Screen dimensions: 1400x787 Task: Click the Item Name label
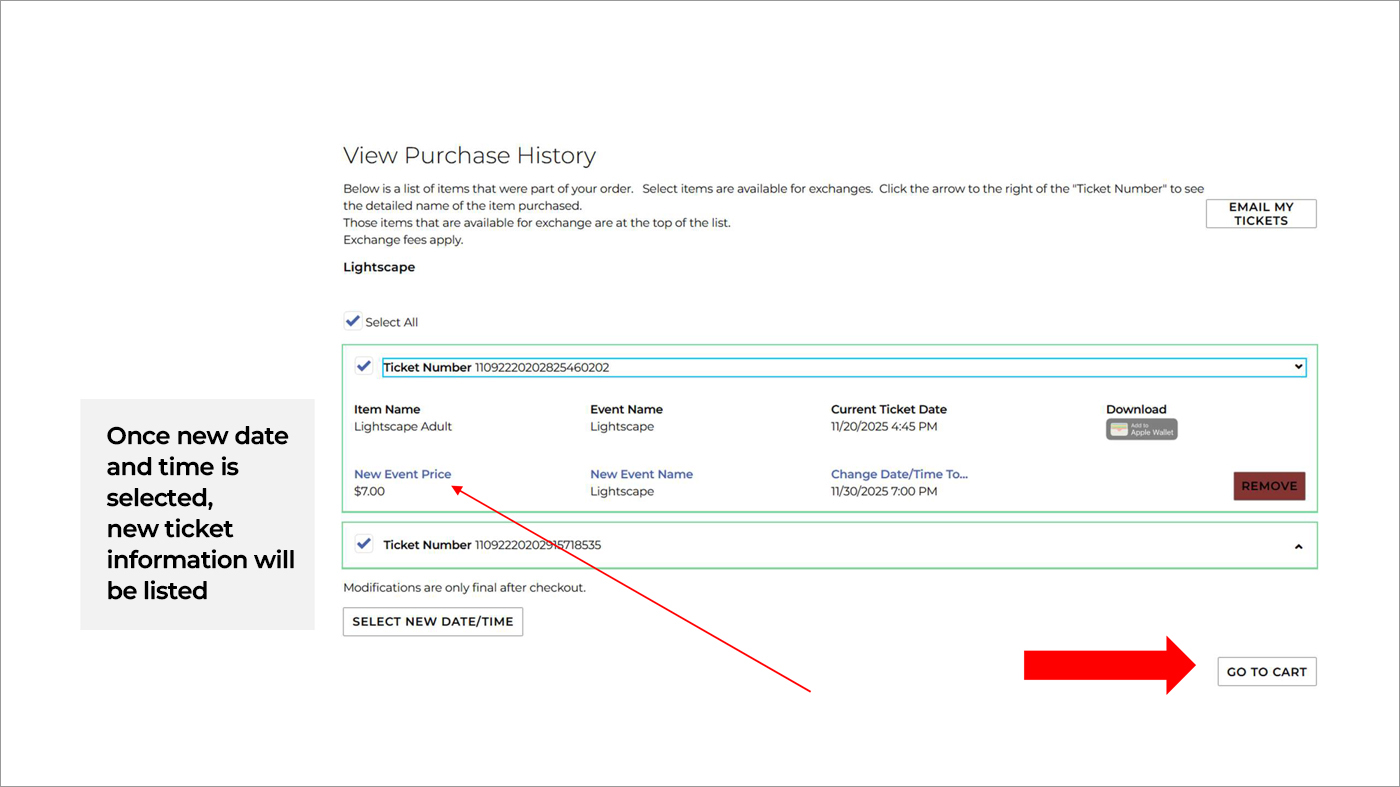click(x=387, y=409)
